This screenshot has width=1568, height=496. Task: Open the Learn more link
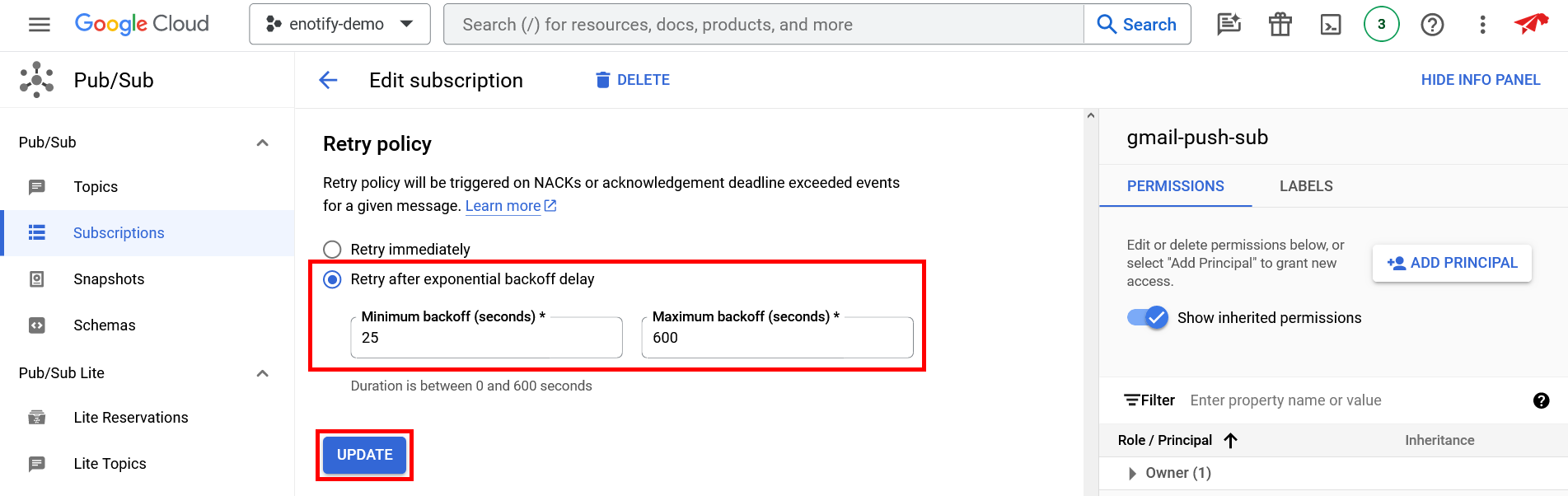point(503,206)
